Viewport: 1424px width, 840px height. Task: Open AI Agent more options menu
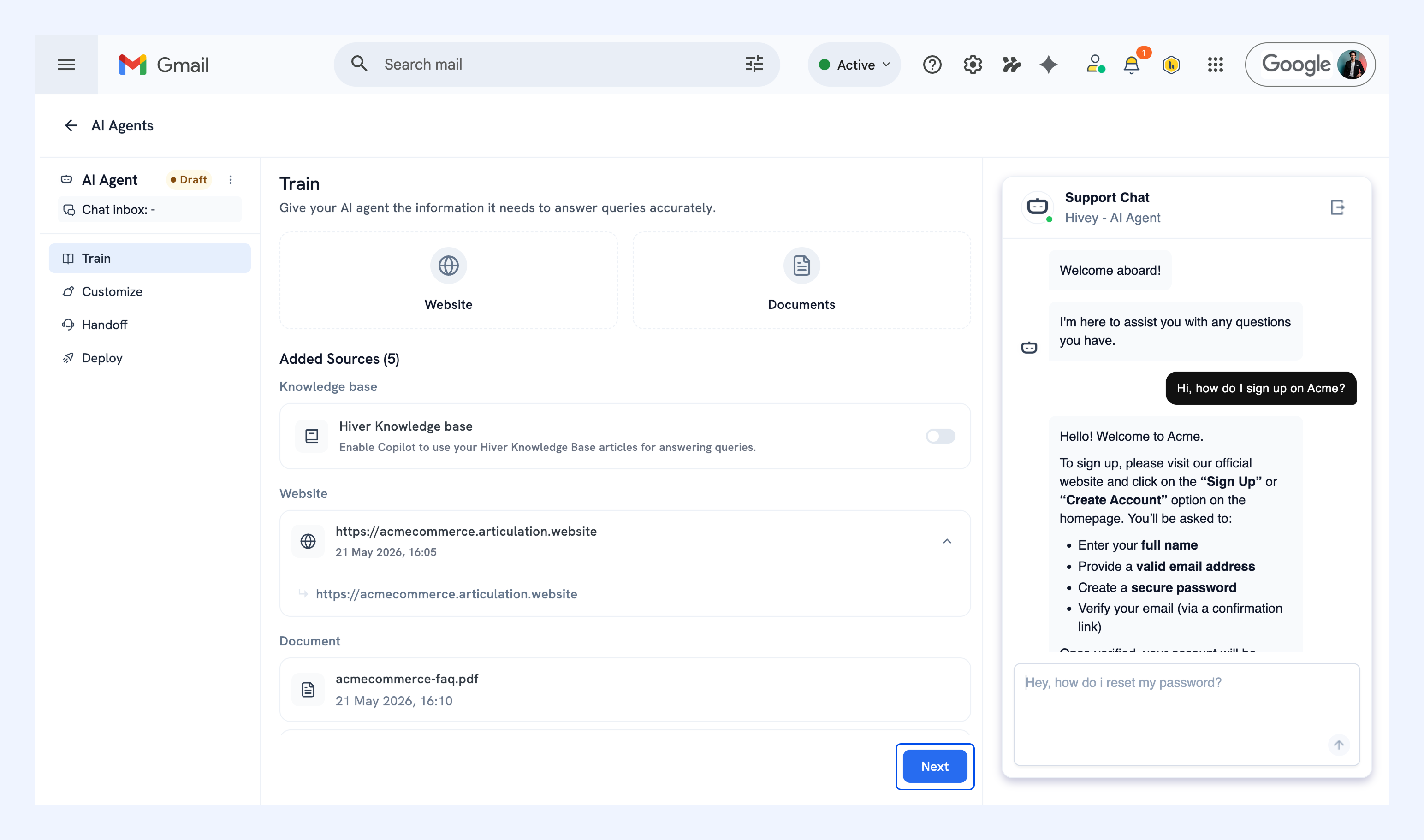pos(231,179)
